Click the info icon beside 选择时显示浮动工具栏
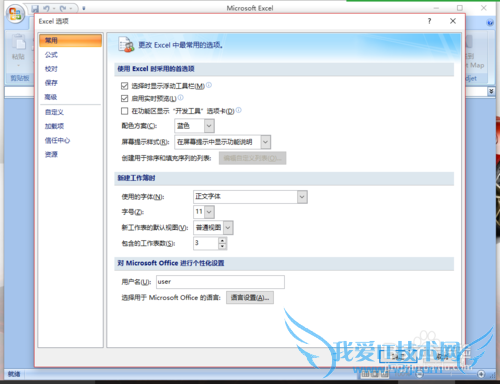The image size is (500, 384). click(209, 85)
